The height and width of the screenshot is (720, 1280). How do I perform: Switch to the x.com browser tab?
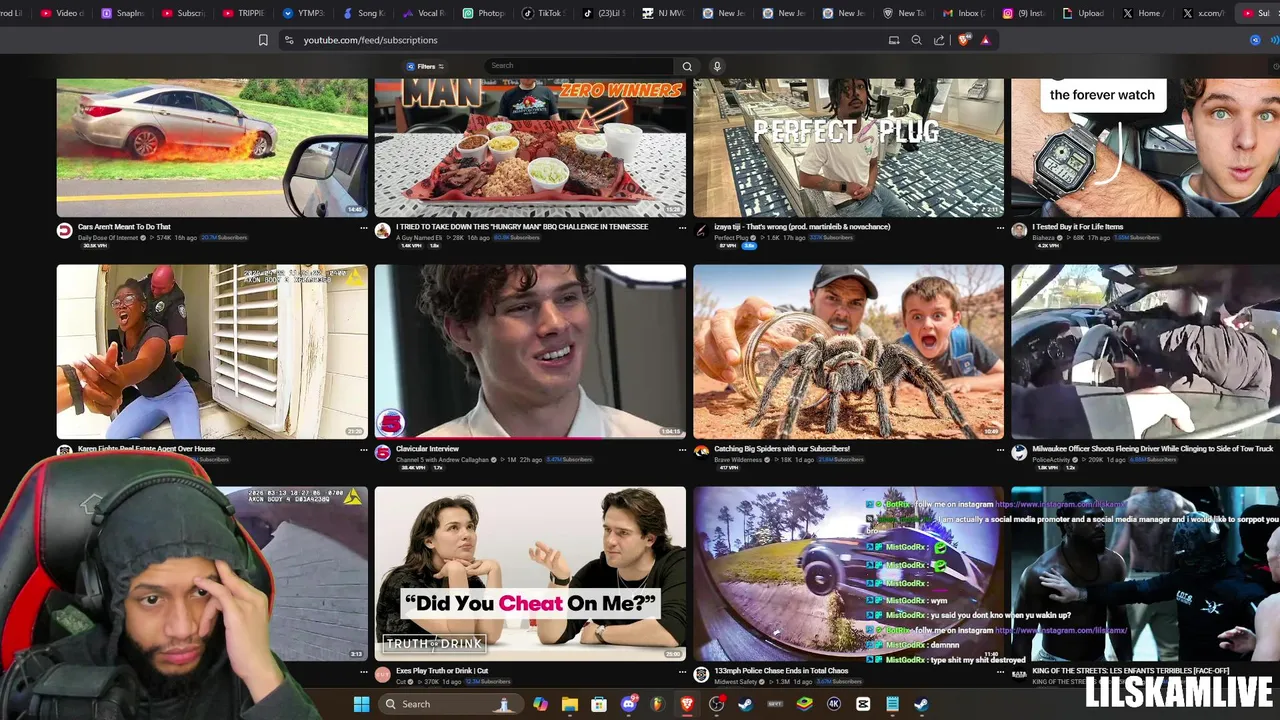tap(1203, 13)
